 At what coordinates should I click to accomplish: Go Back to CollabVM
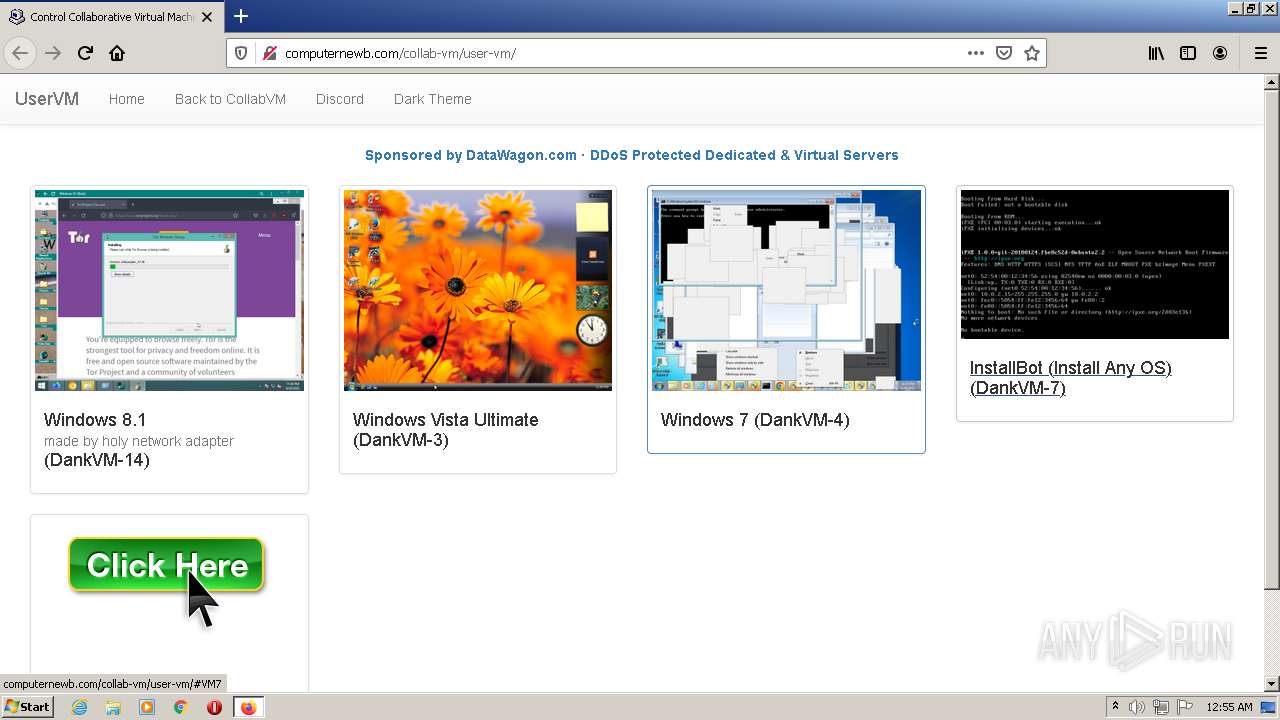[x=230, y=99]
